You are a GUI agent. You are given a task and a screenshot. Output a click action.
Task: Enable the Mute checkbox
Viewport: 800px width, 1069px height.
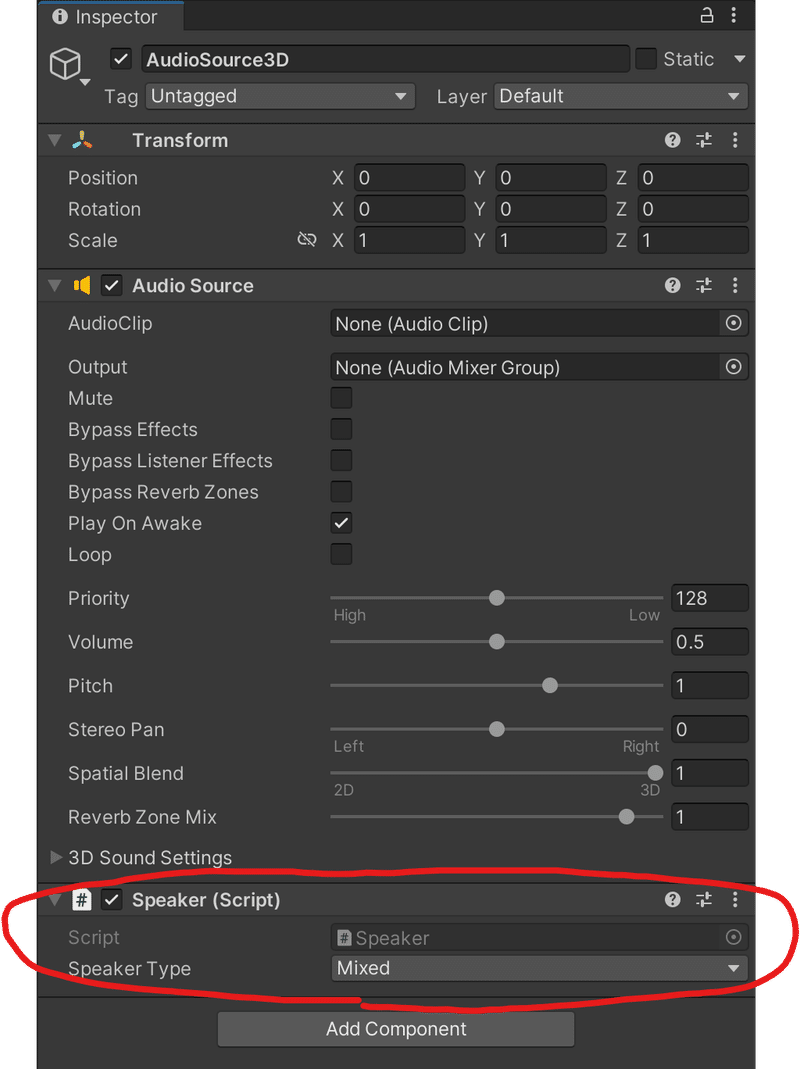pyautogui.click(x=341, y=398)
